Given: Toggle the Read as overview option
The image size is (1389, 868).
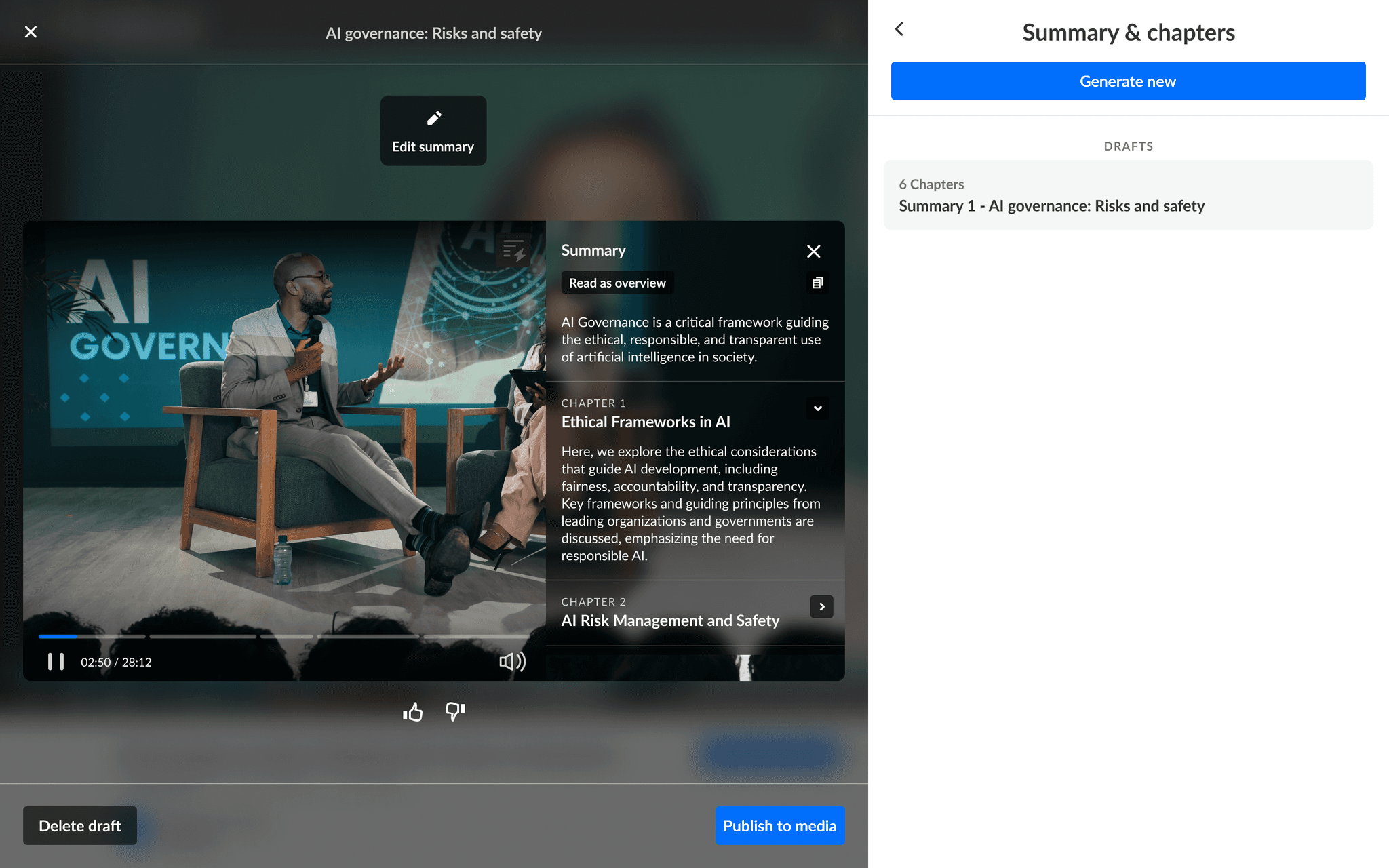Looking at the screenshot, I should coord(617,283).
